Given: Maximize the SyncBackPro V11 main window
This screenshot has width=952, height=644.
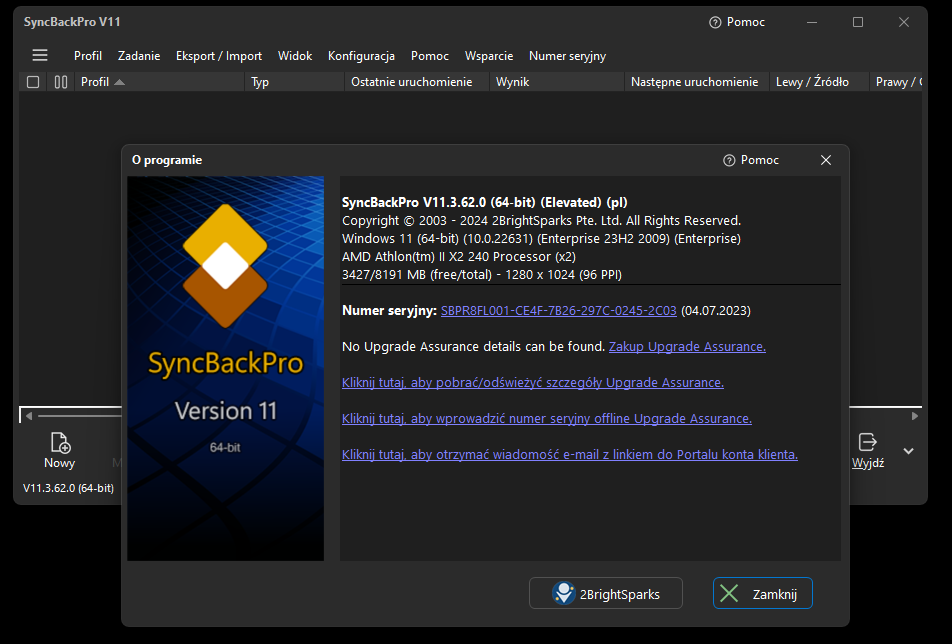Looking at the screenshot, I should pos(858,22).
